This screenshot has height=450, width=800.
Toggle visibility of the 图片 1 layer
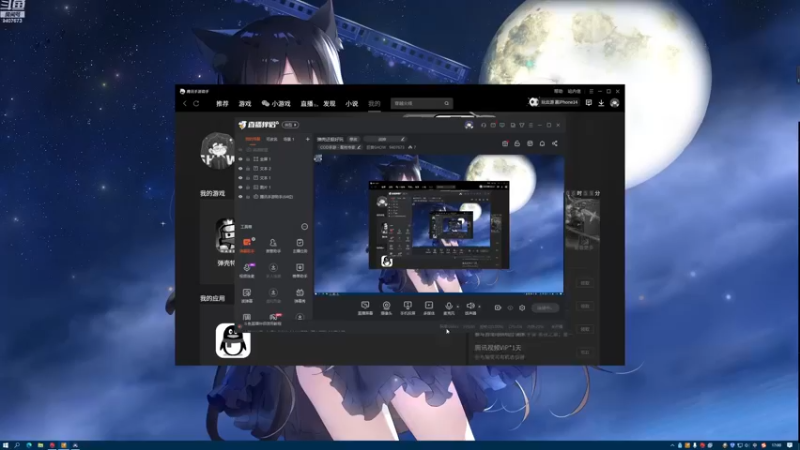point(241,187)
